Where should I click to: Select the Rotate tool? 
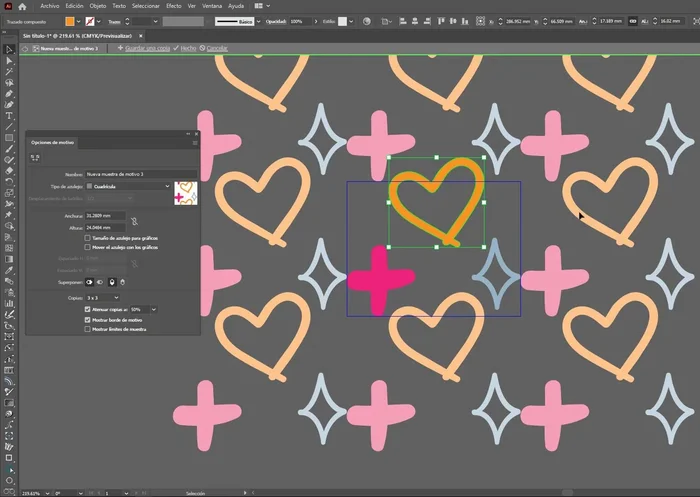(9, 181)
